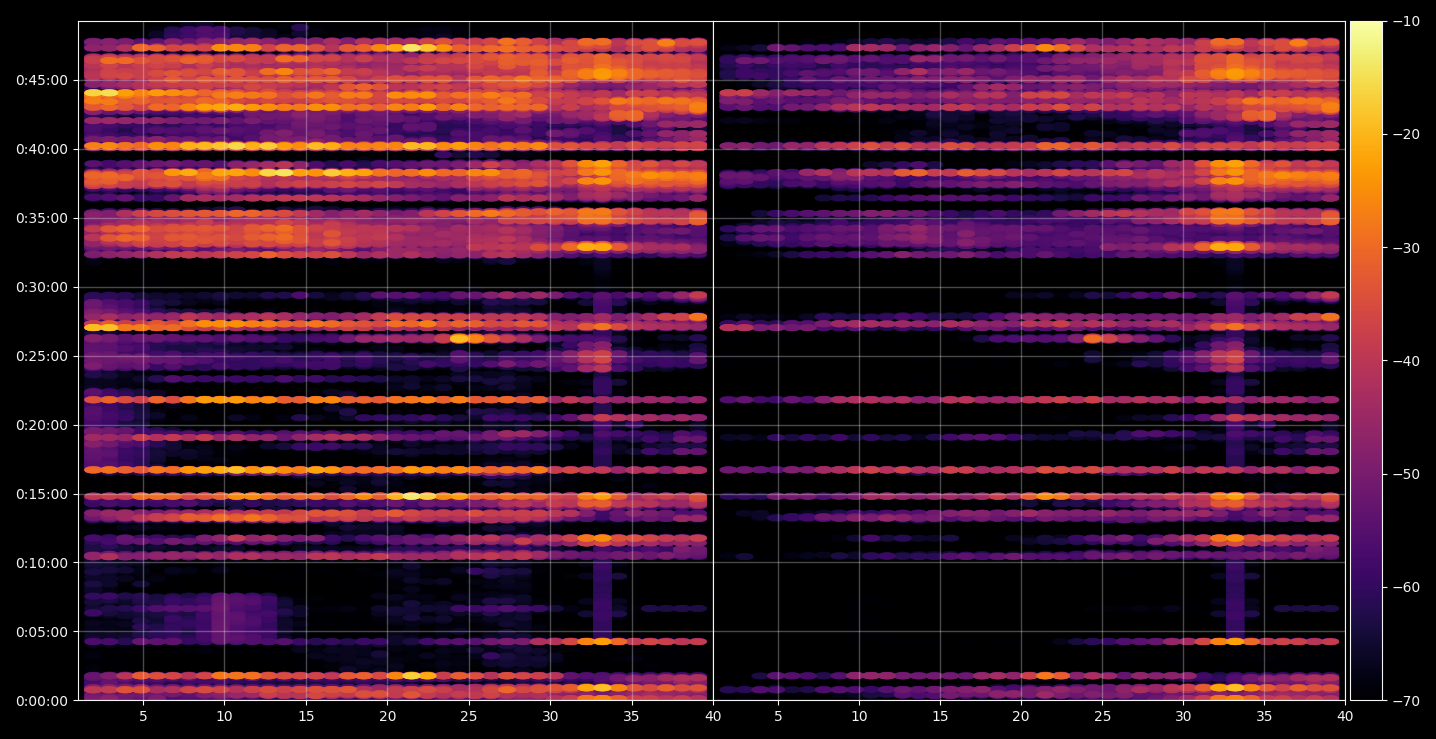Viewport: 1436px width, 739px height.
Task: Select the 0:35:00 time label
Action: click(42, 218)
